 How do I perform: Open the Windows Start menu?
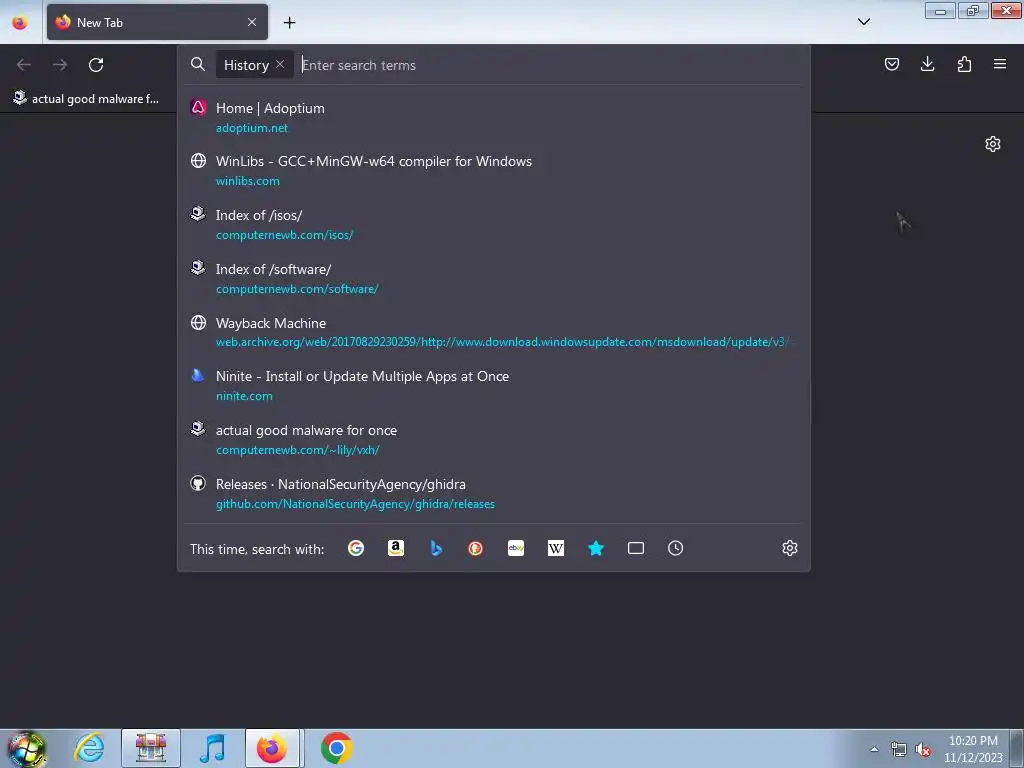coord(26,748)
